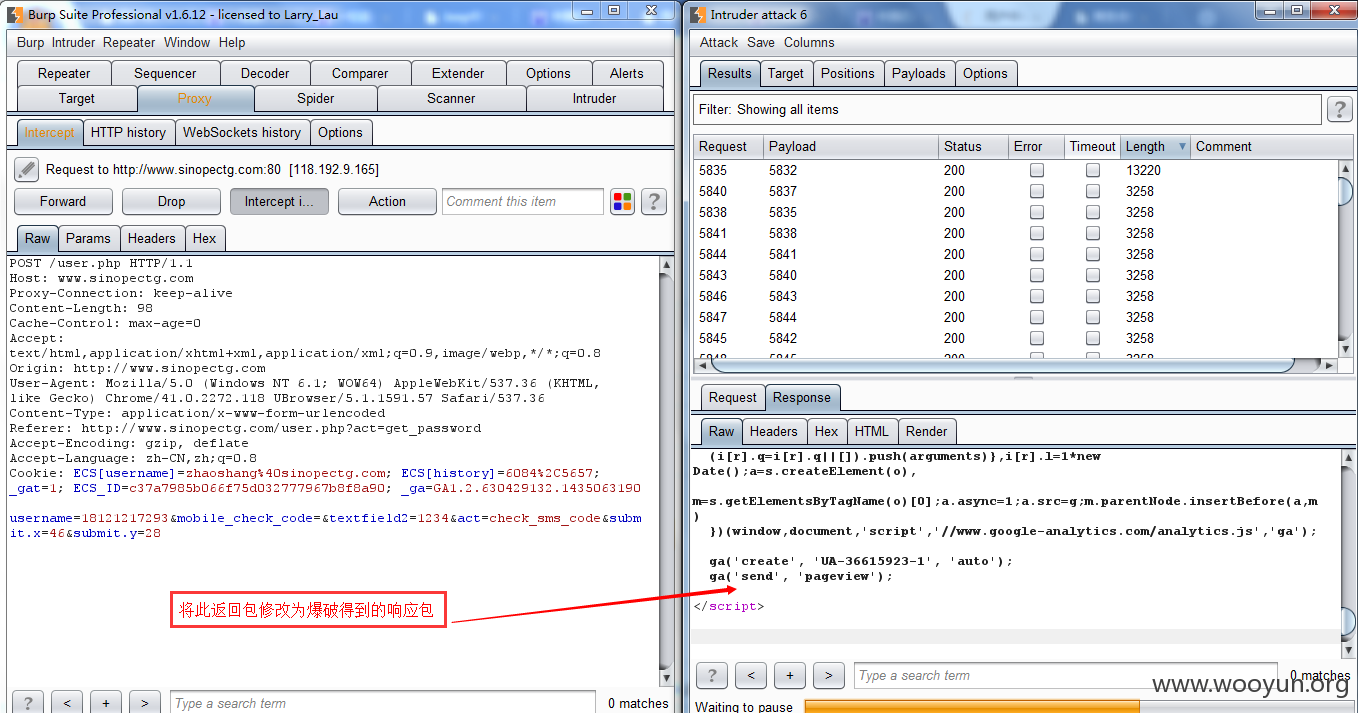
Task: Click the help icon next to Comment field
Action: 654,202
